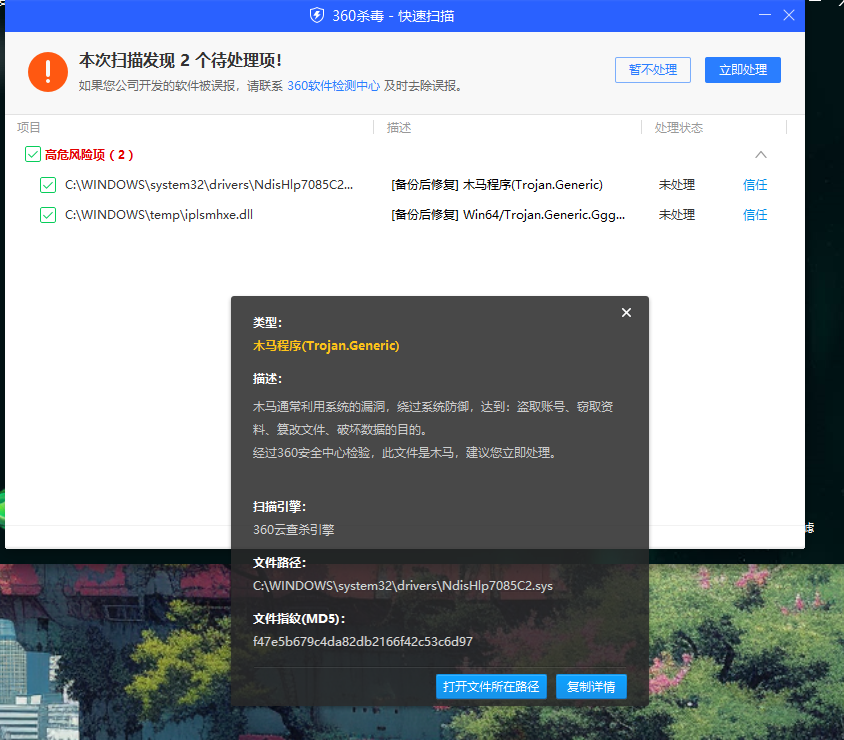Click 打开文件所在路径 button
Image resolution: width=844 pixels, height=740 pixels.
click(491, 687)
